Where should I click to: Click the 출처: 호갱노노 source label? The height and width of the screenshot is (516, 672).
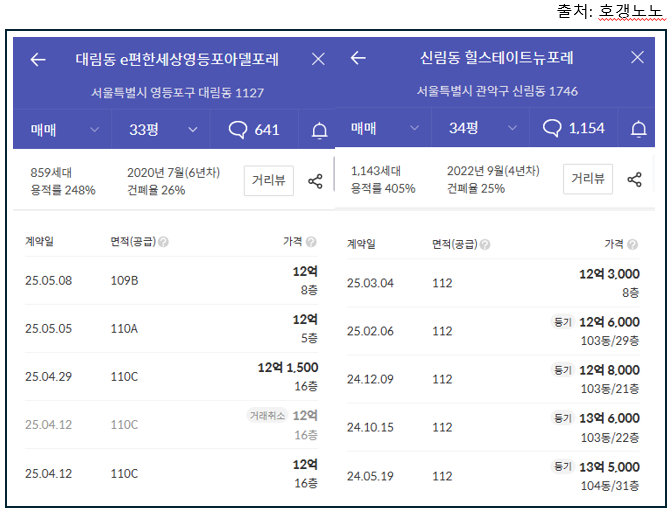point(610,11)
